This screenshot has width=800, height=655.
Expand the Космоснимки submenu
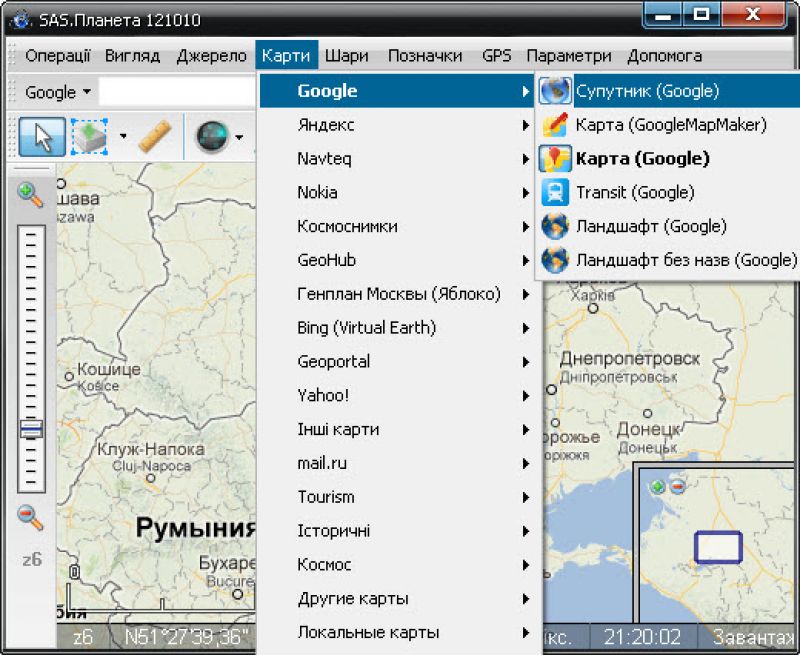(x=397, y=226)
